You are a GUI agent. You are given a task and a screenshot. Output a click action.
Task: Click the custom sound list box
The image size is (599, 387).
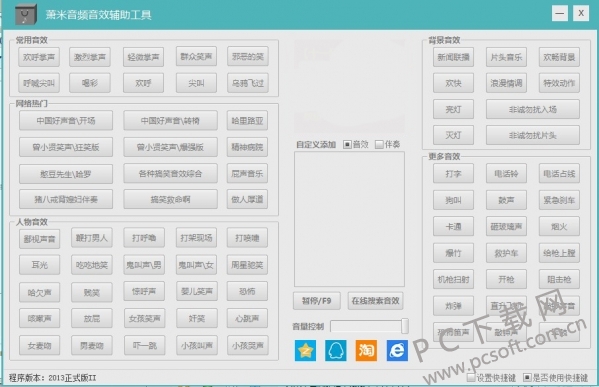(x=349, y=219)
